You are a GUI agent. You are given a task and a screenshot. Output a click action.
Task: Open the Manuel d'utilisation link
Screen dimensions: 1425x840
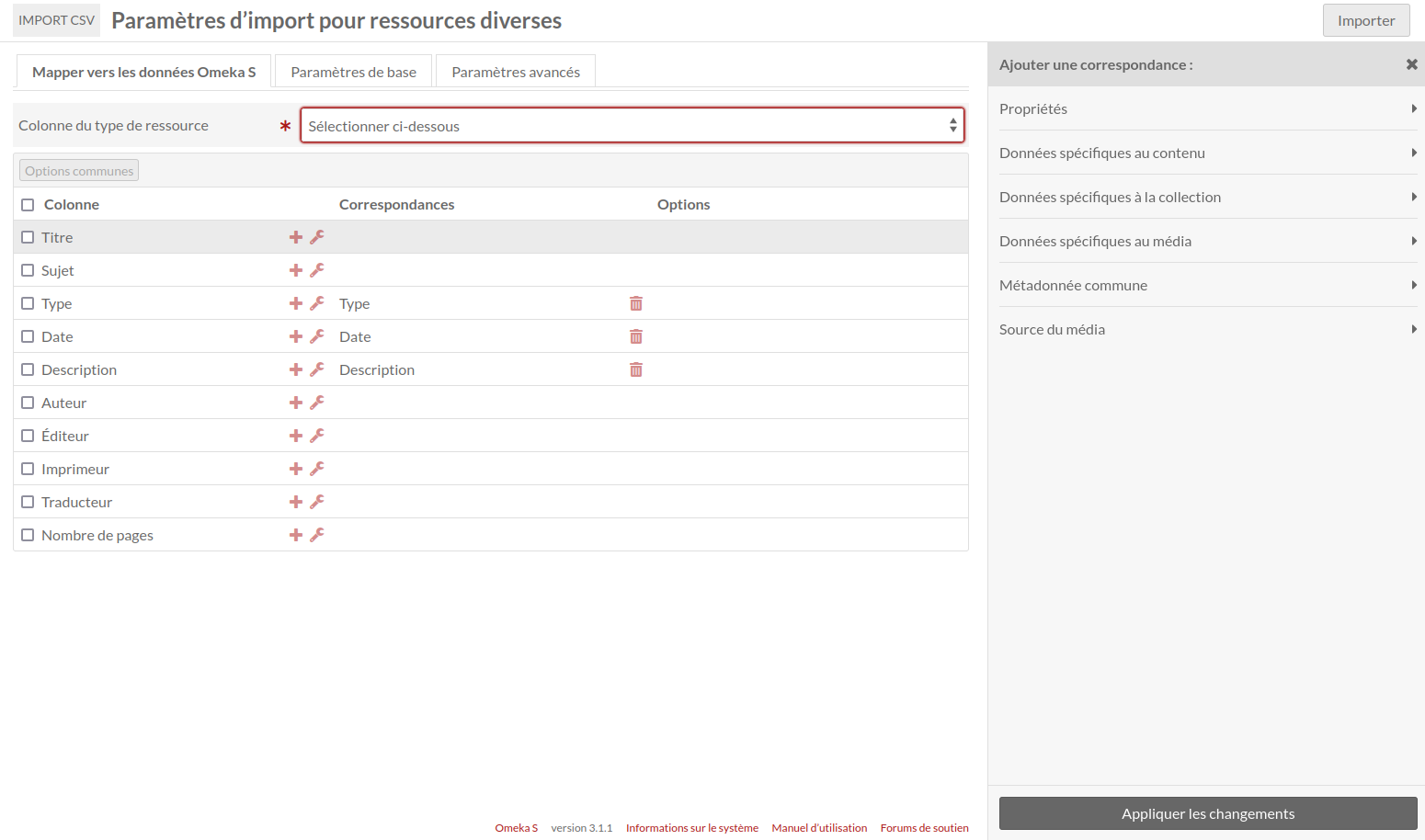[x=819, y=828]
